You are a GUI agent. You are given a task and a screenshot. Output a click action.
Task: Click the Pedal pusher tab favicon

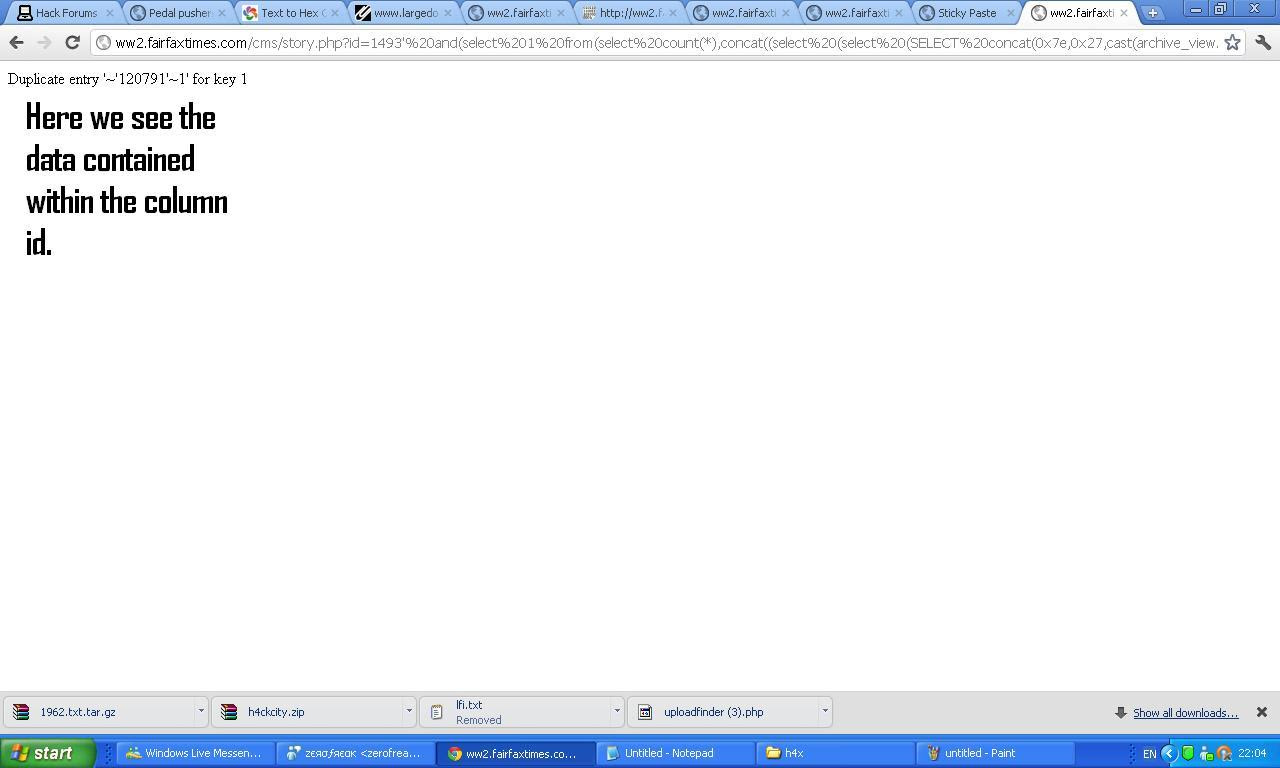[x=138, y=13]
